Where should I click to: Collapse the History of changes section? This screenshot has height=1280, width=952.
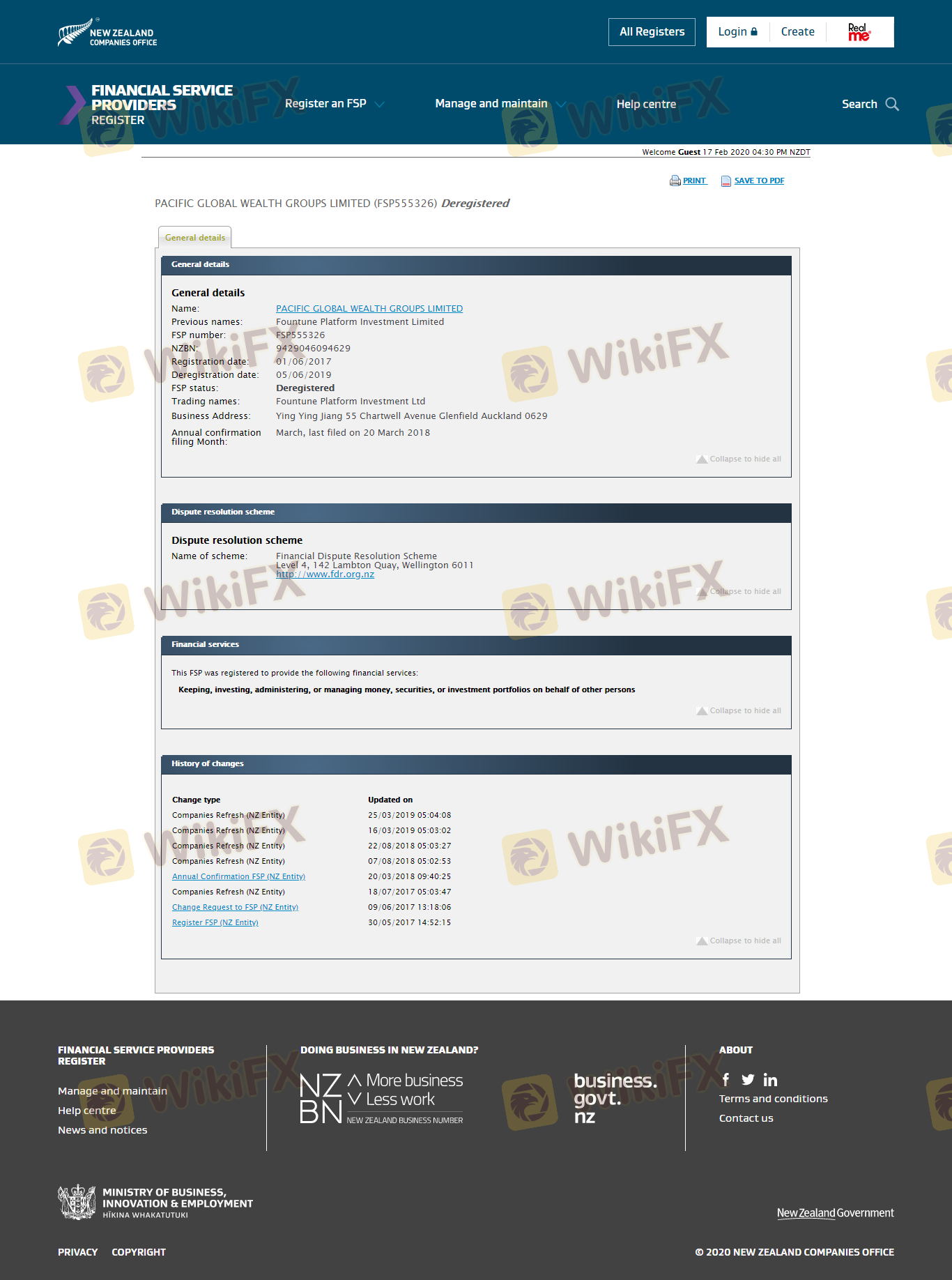(739, 941)
